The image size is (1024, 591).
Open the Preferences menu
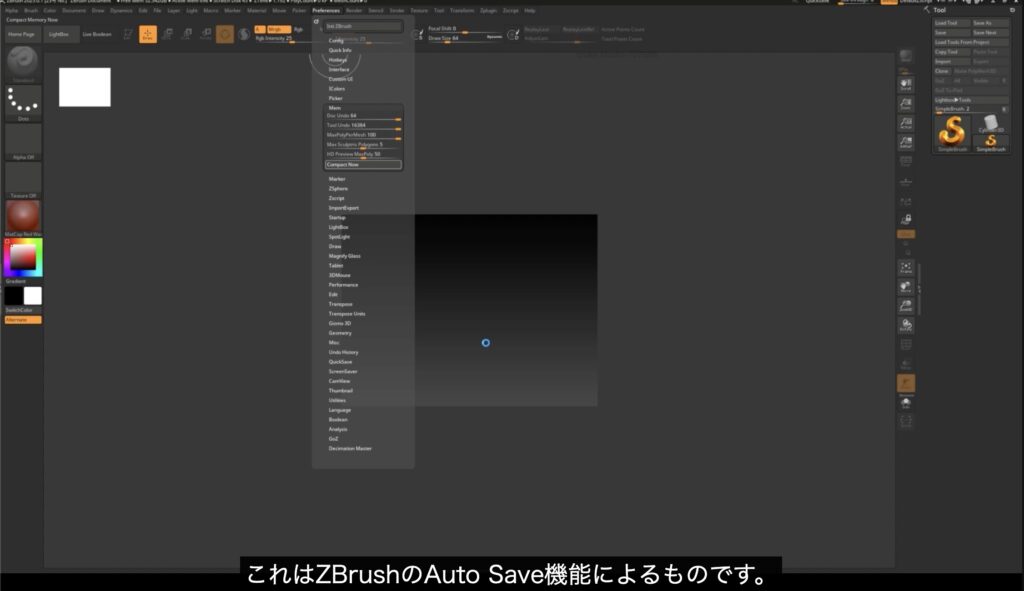tap(326, 10)
